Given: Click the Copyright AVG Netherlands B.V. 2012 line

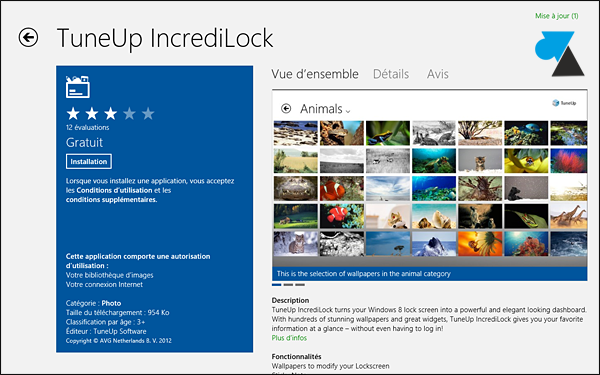Looking at the screenshot, I should click(x=119, y=341).
